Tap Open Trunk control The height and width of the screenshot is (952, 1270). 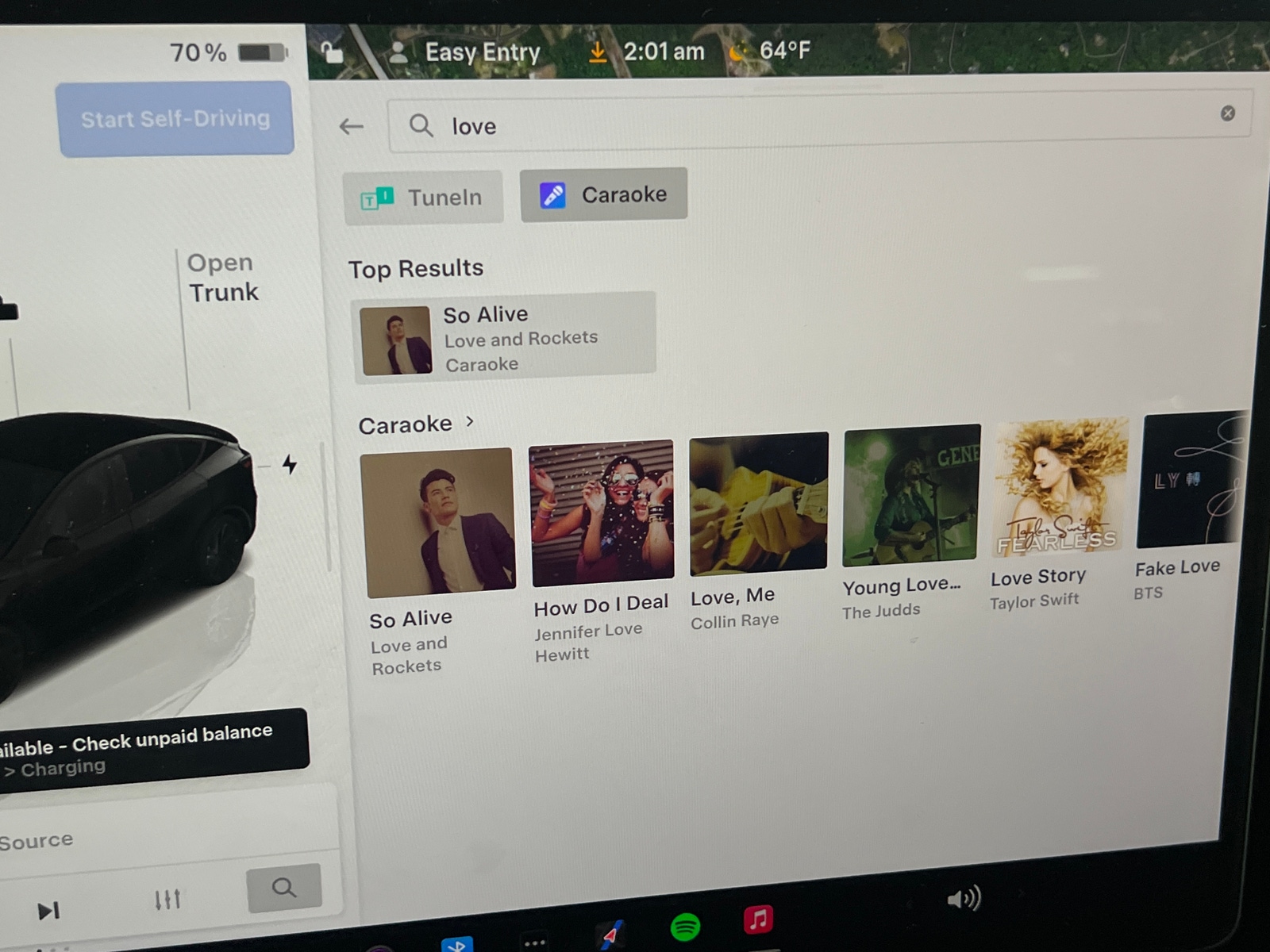(x=222, y=277)
